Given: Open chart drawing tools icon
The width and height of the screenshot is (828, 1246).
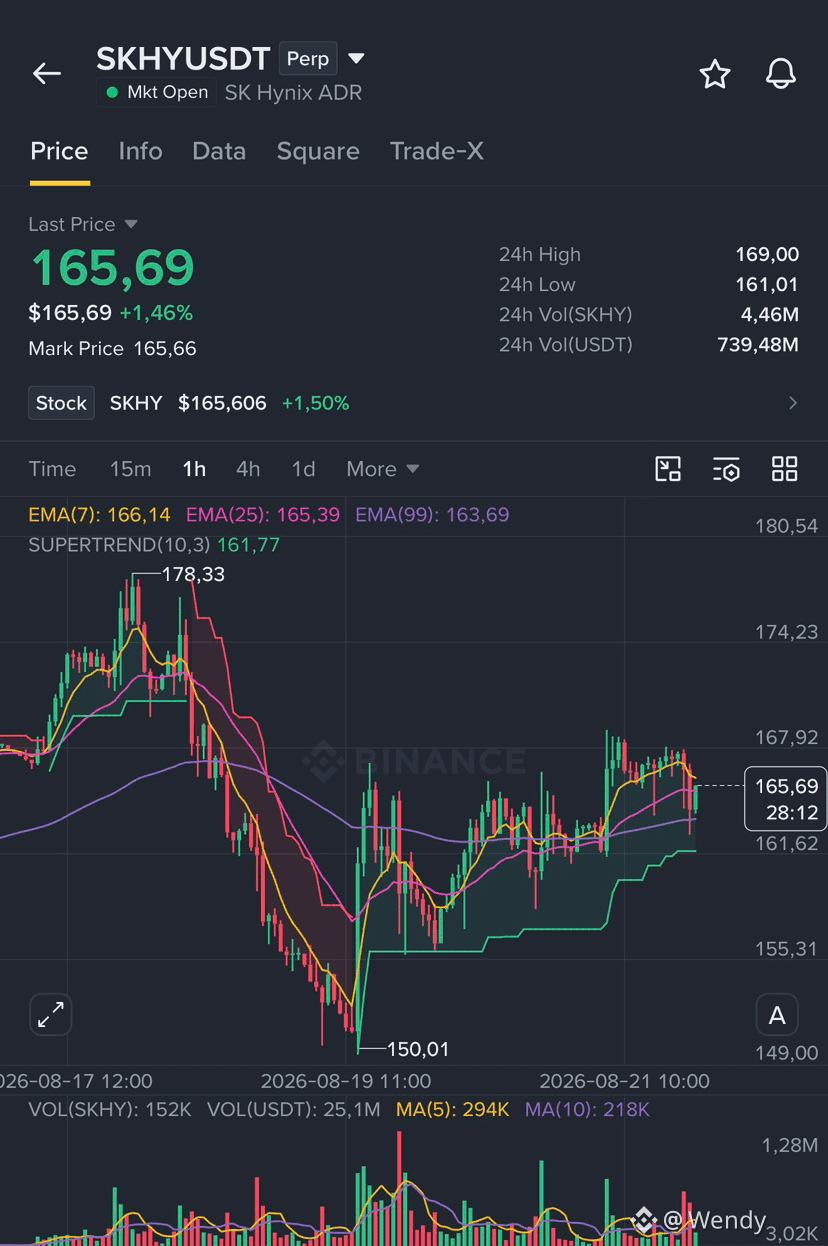Looking at the screenshot, I should coord(668,469).
